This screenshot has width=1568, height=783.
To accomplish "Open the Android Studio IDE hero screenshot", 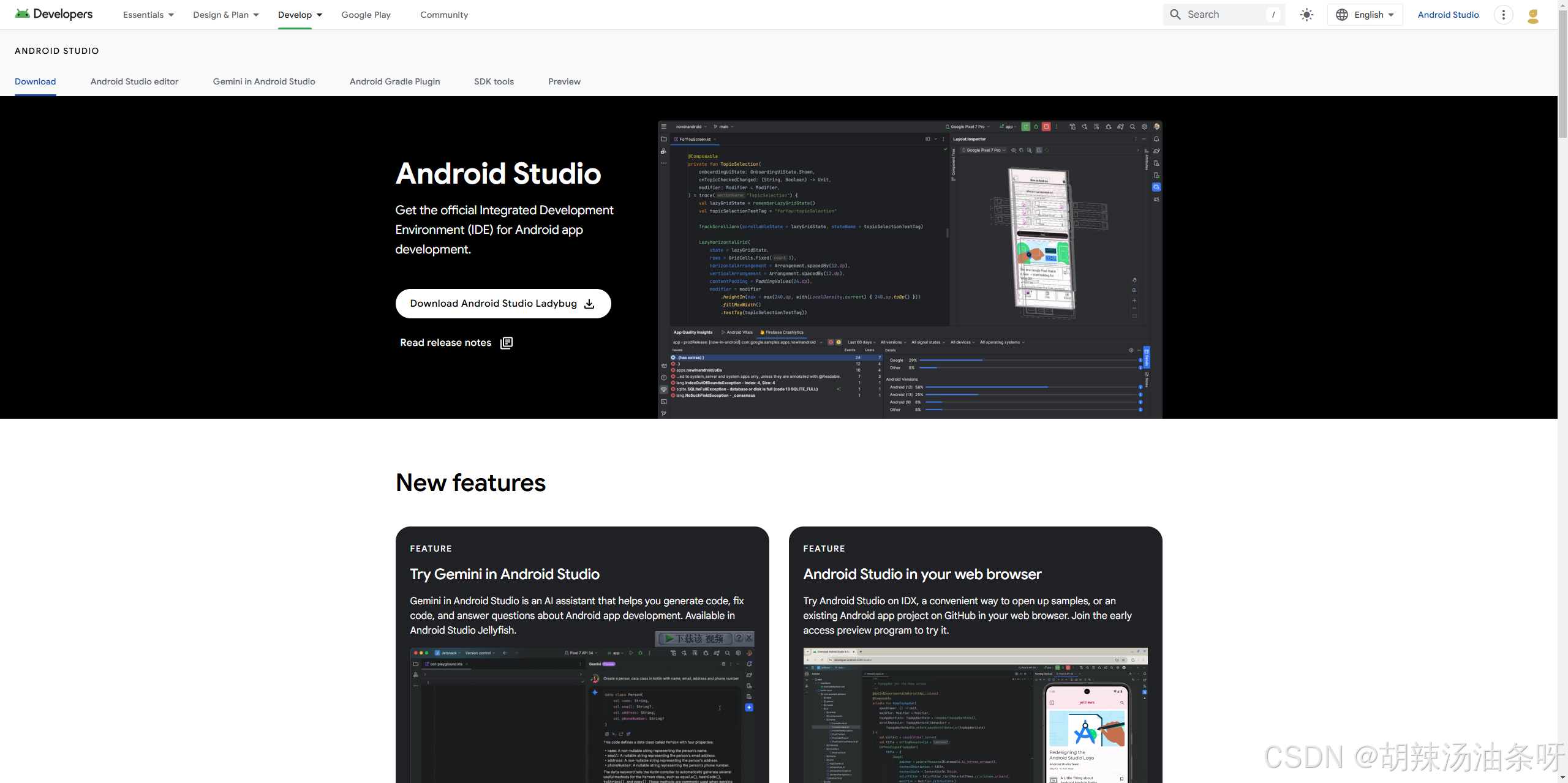I will [910, 269].
